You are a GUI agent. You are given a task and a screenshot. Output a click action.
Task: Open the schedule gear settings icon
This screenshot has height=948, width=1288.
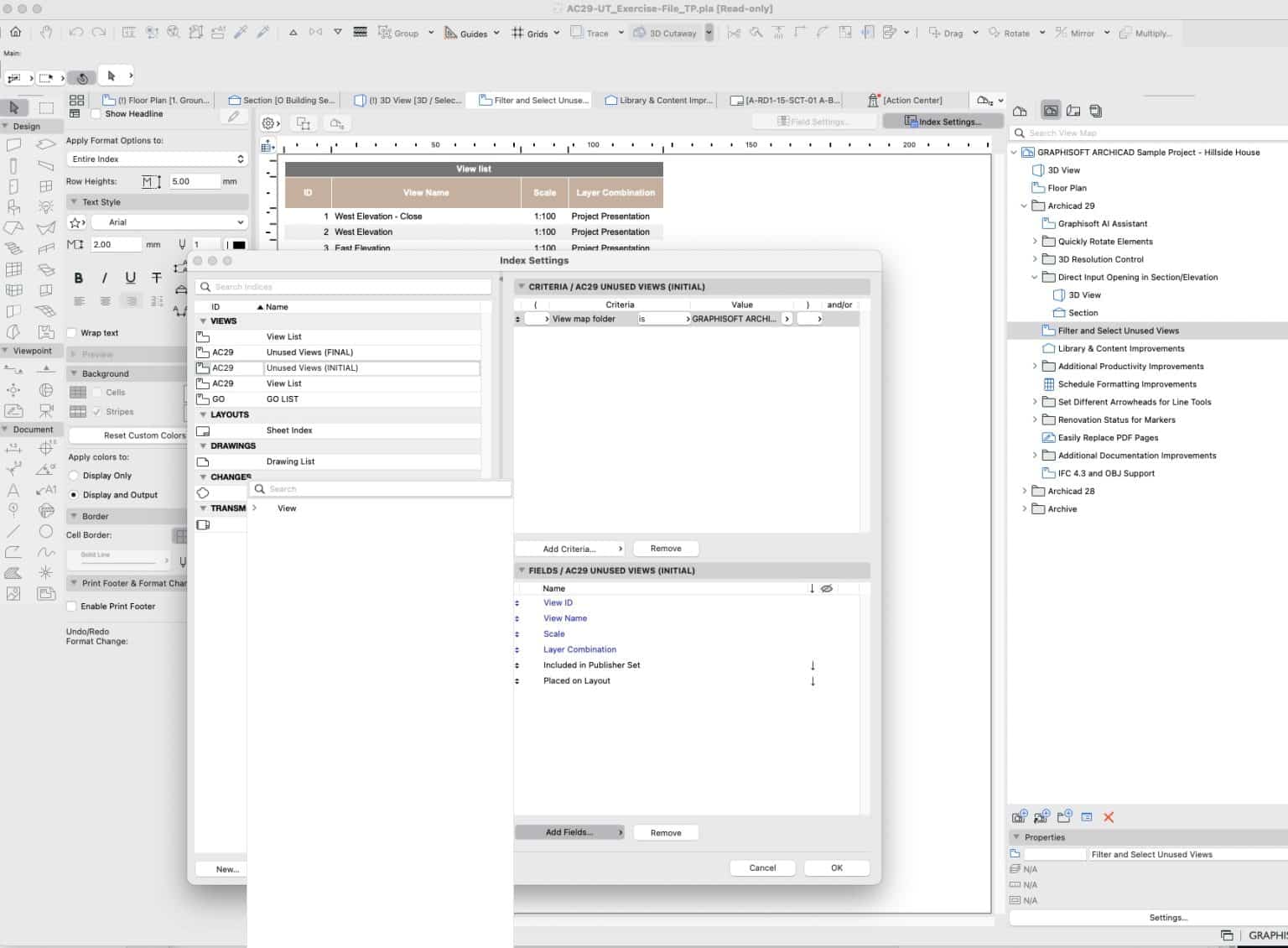tap(270, 123)
